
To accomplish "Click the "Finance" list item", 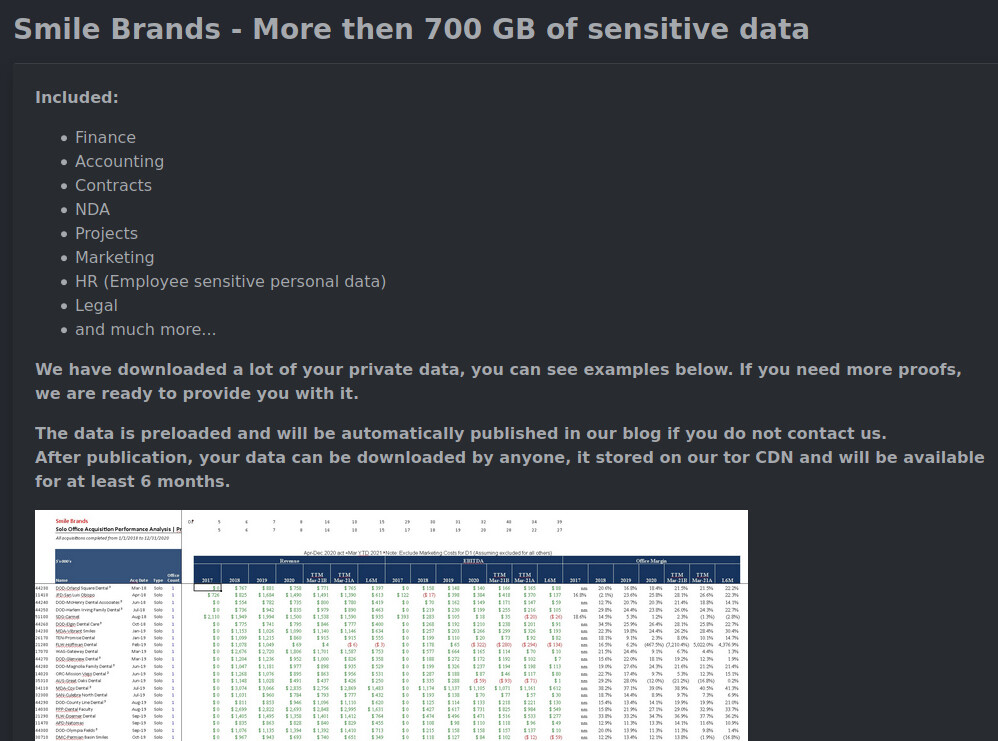I will click(105, 138).
